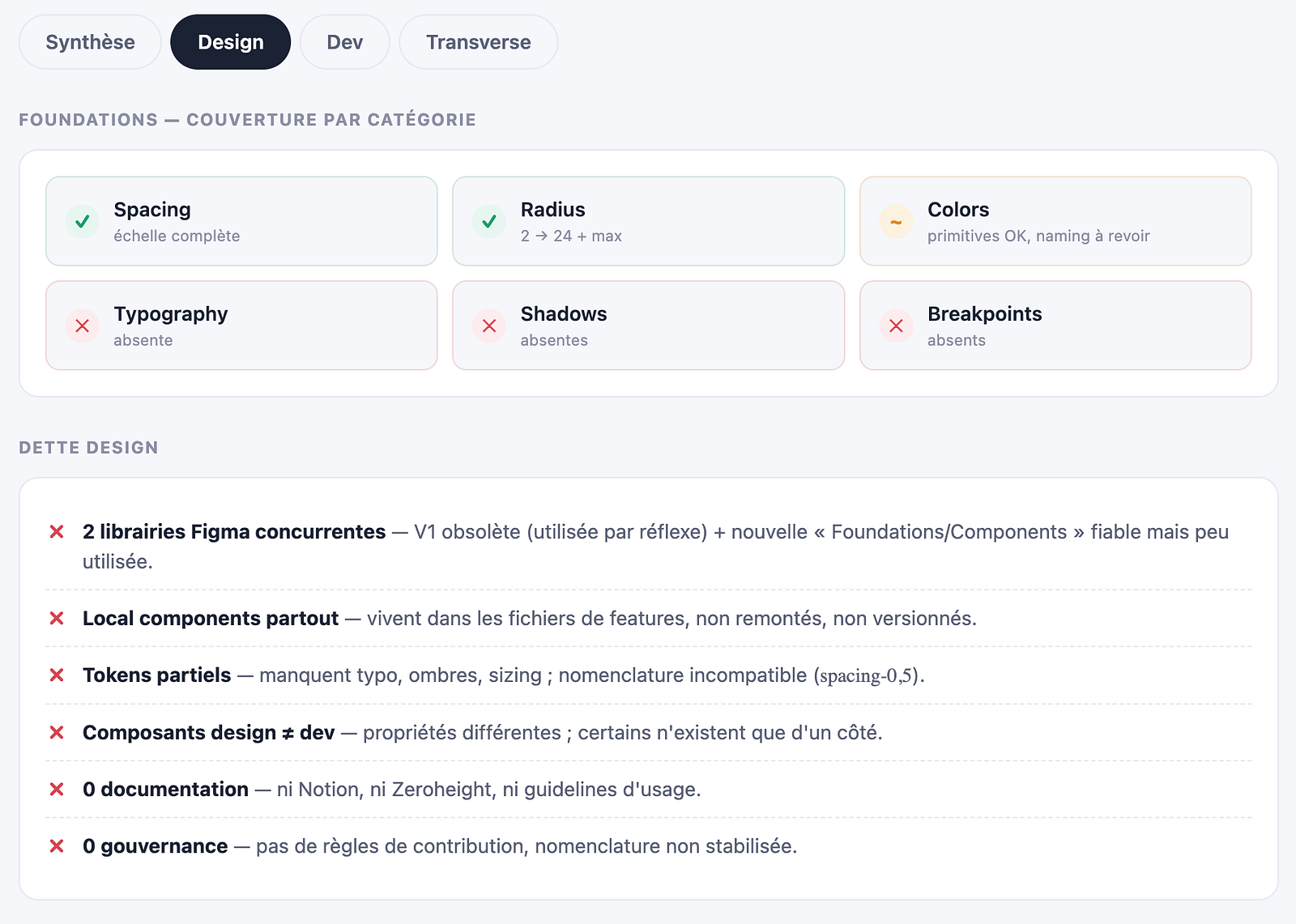Click the orange tilde icon beside Colors
The height and width of the screenshot is (924, 1296).
[897, 221]
